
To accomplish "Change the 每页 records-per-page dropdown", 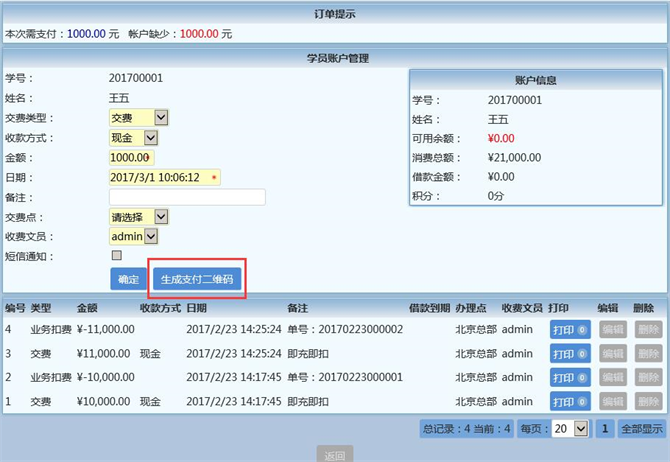I will [x=570, y=428].
